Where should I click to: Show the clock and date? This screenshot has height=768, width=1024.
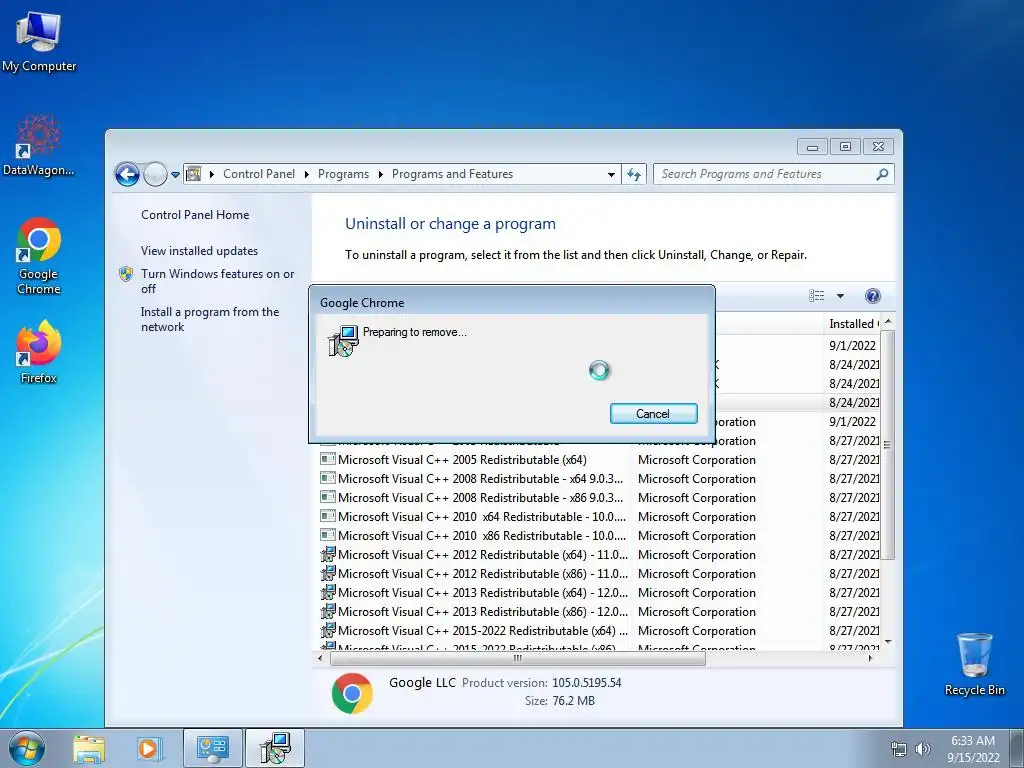click(973, 749)
